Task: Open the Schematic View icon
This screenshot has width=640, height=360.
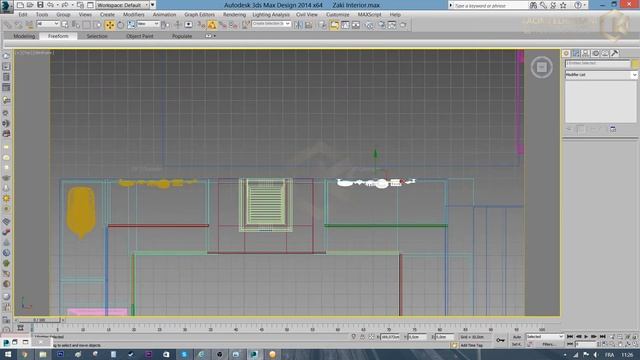Action: (x=356, y=25)
